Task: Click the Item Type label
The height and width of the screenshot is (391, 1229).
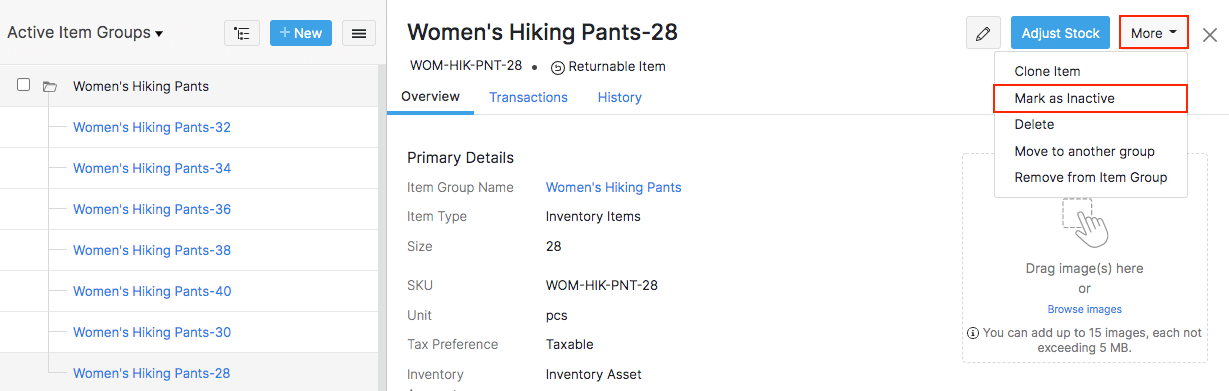Action: [x=437, y=216]
